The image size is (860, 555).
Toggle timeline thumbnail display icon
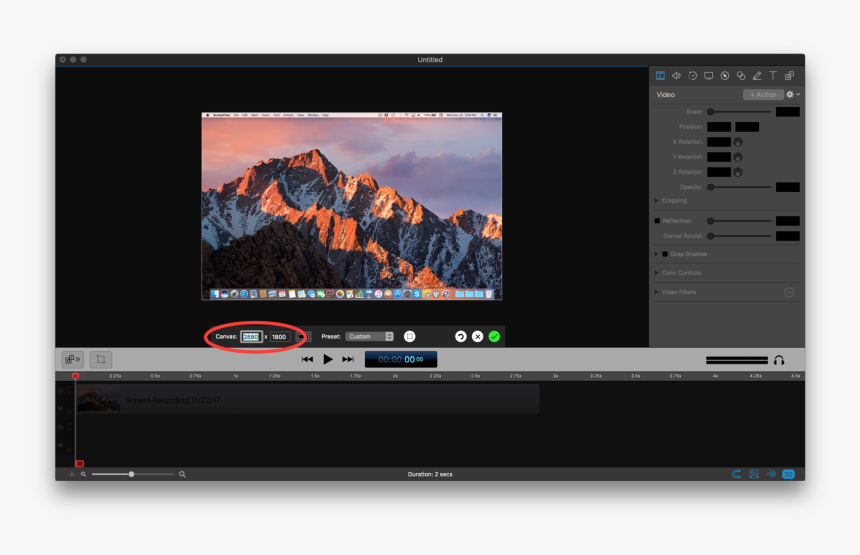754,474
